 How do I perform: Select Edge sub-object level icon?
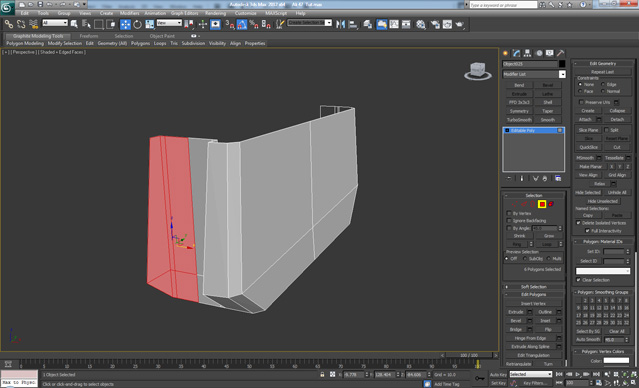[x=524, y=204]
